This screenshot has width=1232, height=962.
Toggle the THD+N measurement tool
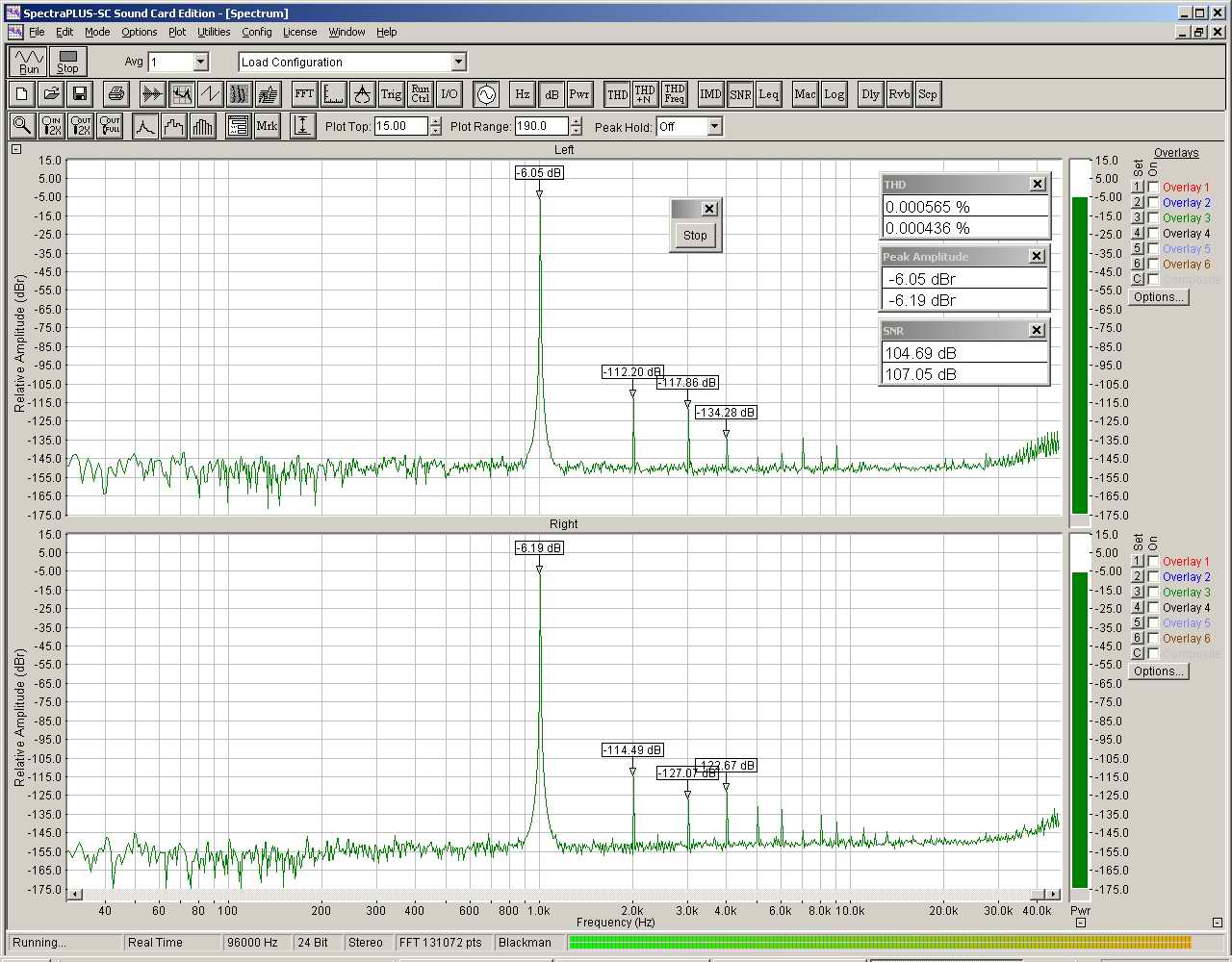point(645,94)
